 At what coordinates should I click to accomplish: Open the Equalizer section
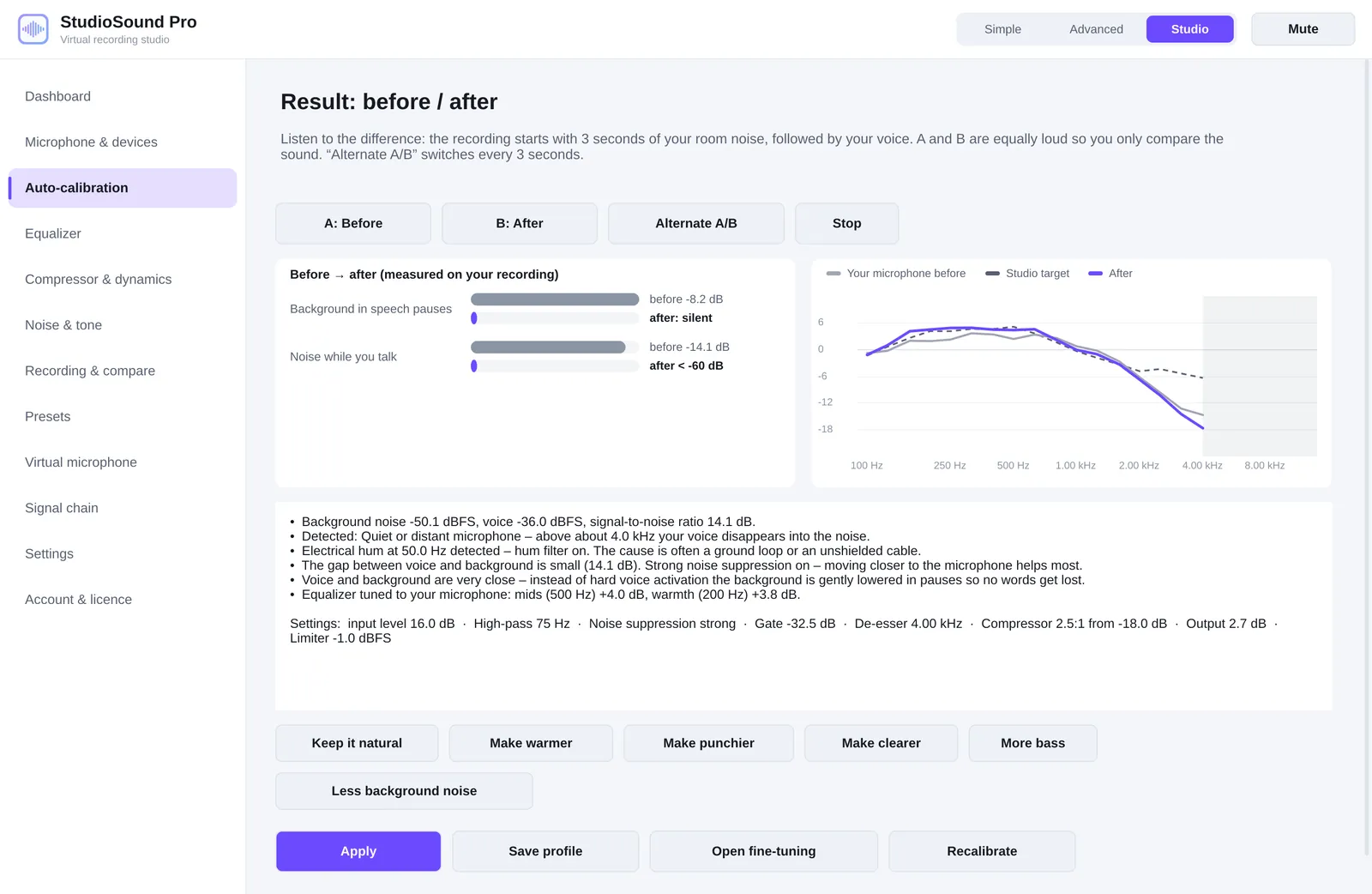point(123,233)
